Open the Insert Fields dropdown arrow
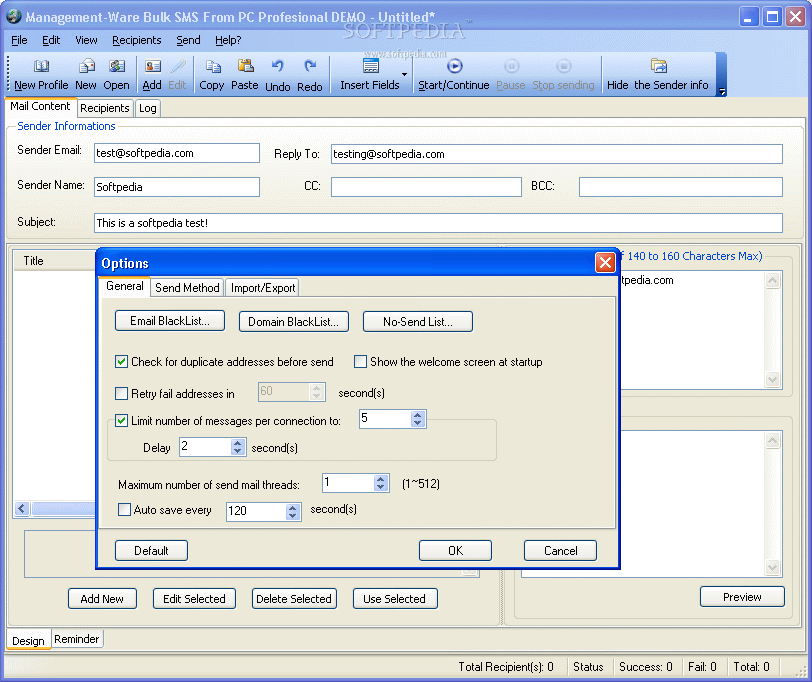 [x=404, y=74]
